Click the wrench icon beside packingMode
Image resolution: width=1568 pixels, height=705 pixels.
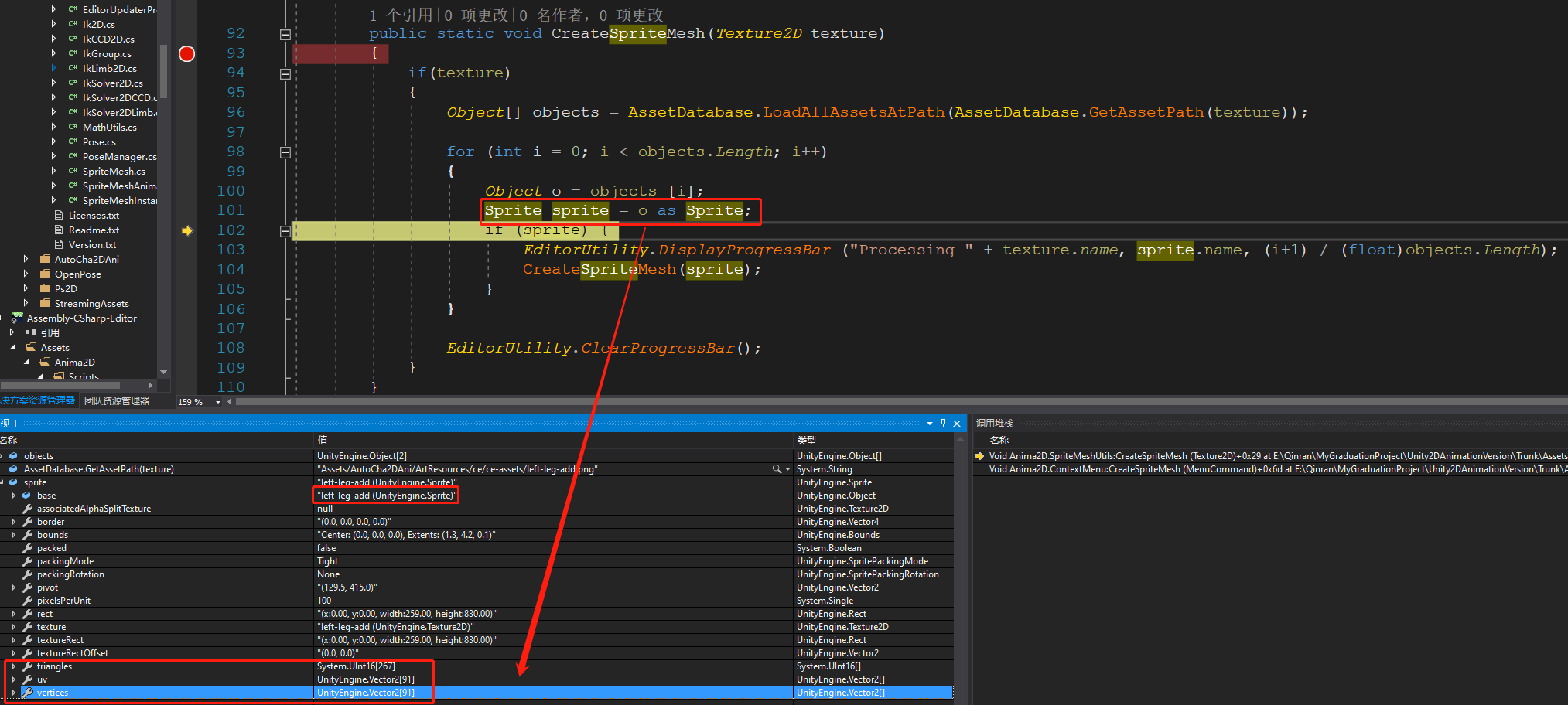pos(27,561)
